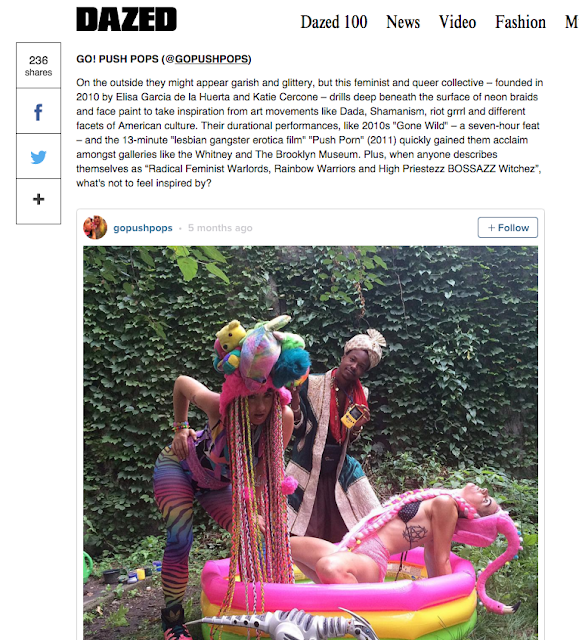Open the embedded Instagram photo
Viewport: 579px width, 640px height.
pyautogui.click(x=310, y=443)
